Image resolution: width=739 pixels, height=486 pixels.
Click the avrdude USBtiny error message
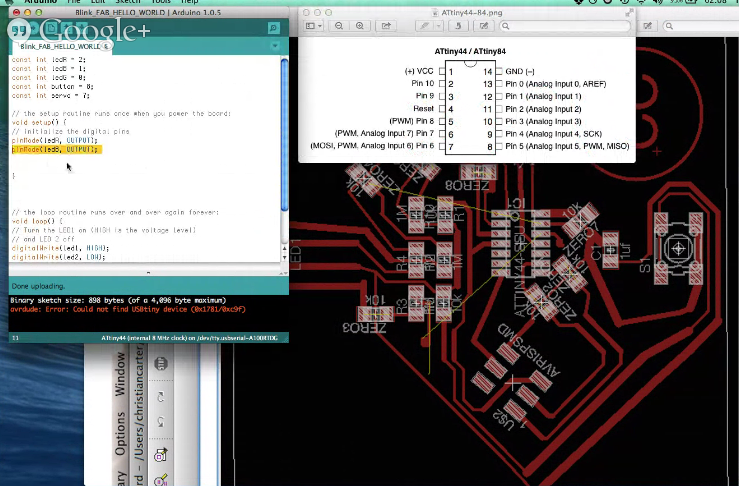(128, 309)
